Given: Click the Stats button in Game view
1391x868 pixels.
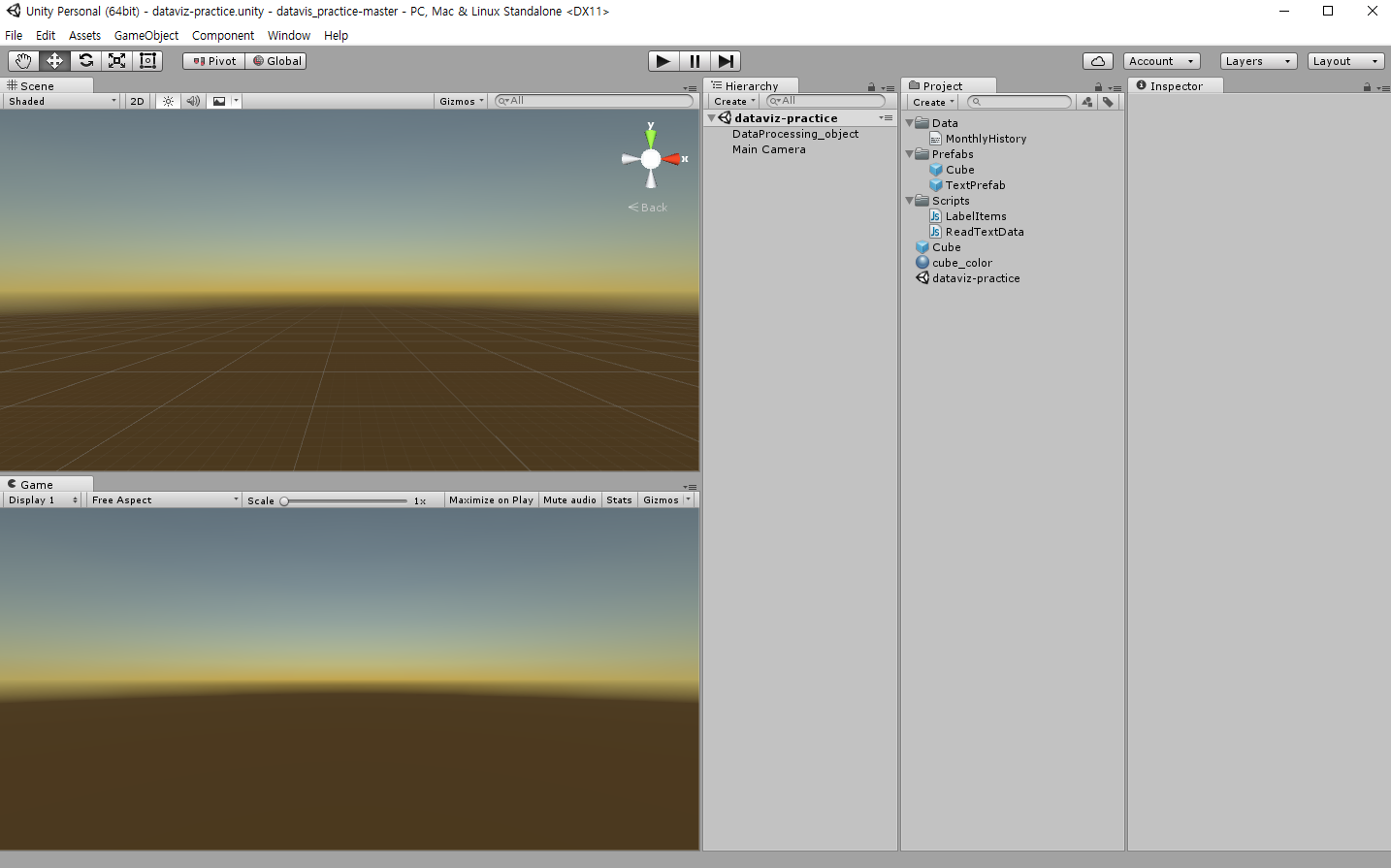Looking at the screenshot, I should [x=619, y=500].
